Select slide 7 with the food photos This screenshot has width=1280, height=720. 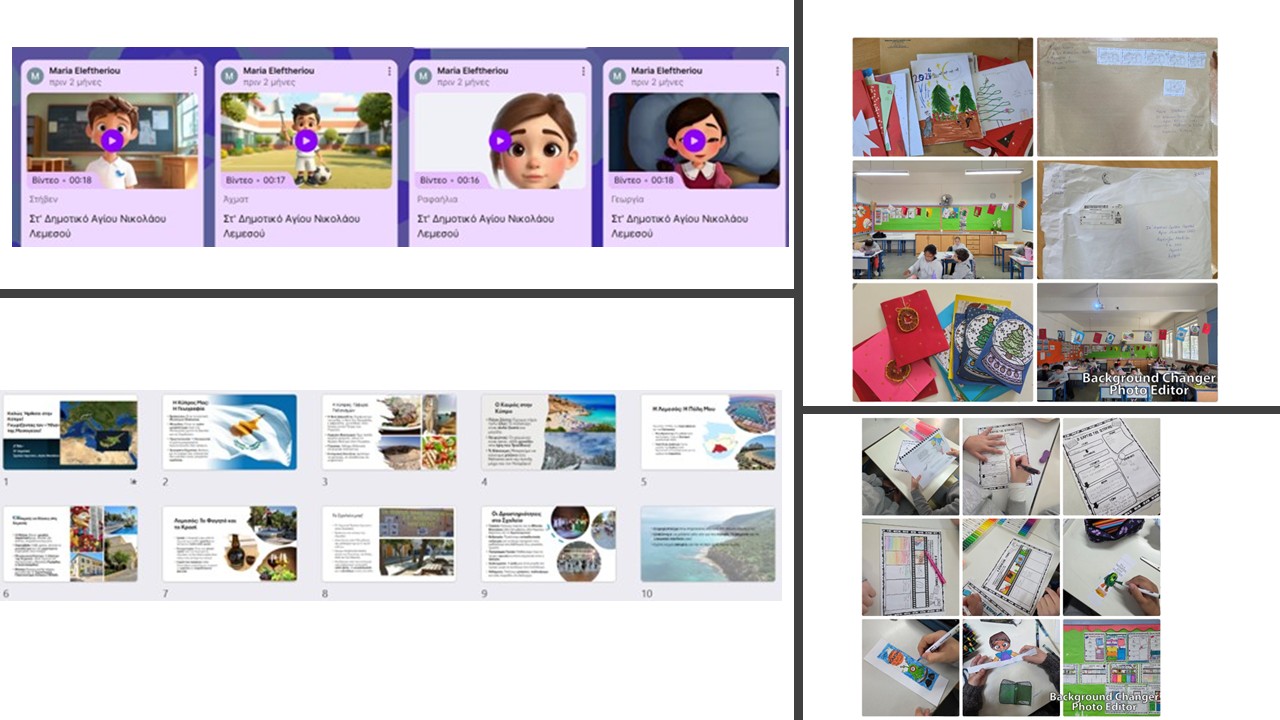click(x=229, y=544)
